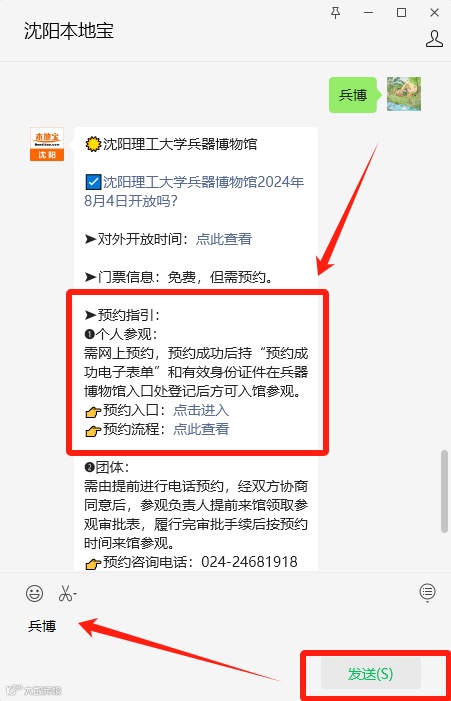Open 对外开放时间 点此查看 link

(x=224, y=239)
